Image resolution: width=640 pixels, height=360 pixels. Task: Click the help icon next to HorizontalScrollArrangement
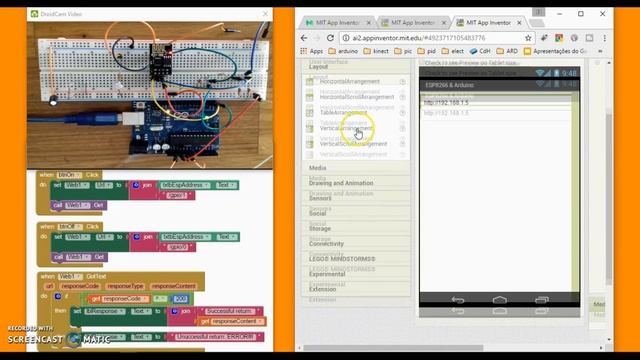[x=402, y=97]
